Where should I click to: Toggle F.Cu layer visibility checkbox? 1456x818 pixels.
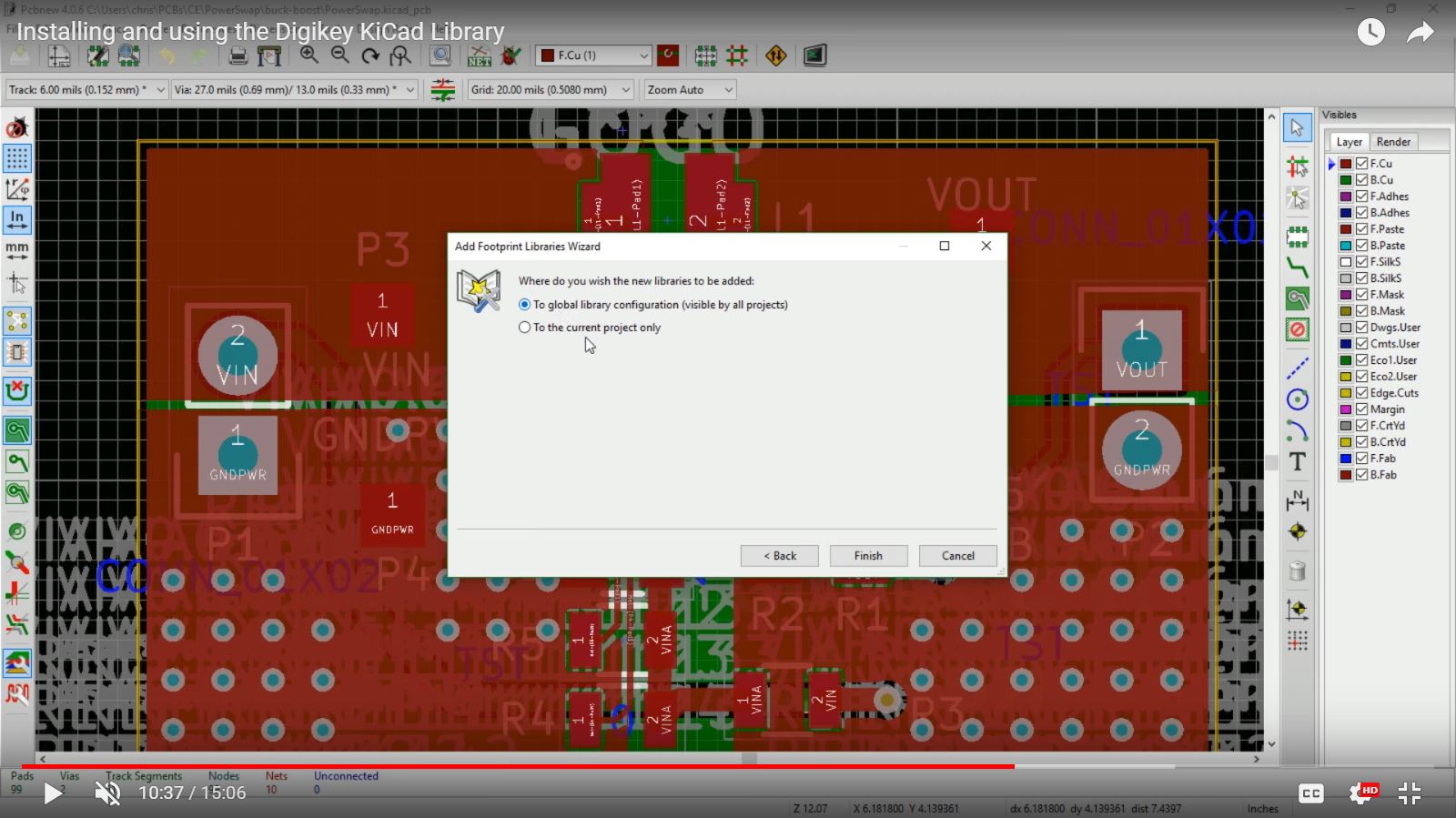[x=1362, y=164]
